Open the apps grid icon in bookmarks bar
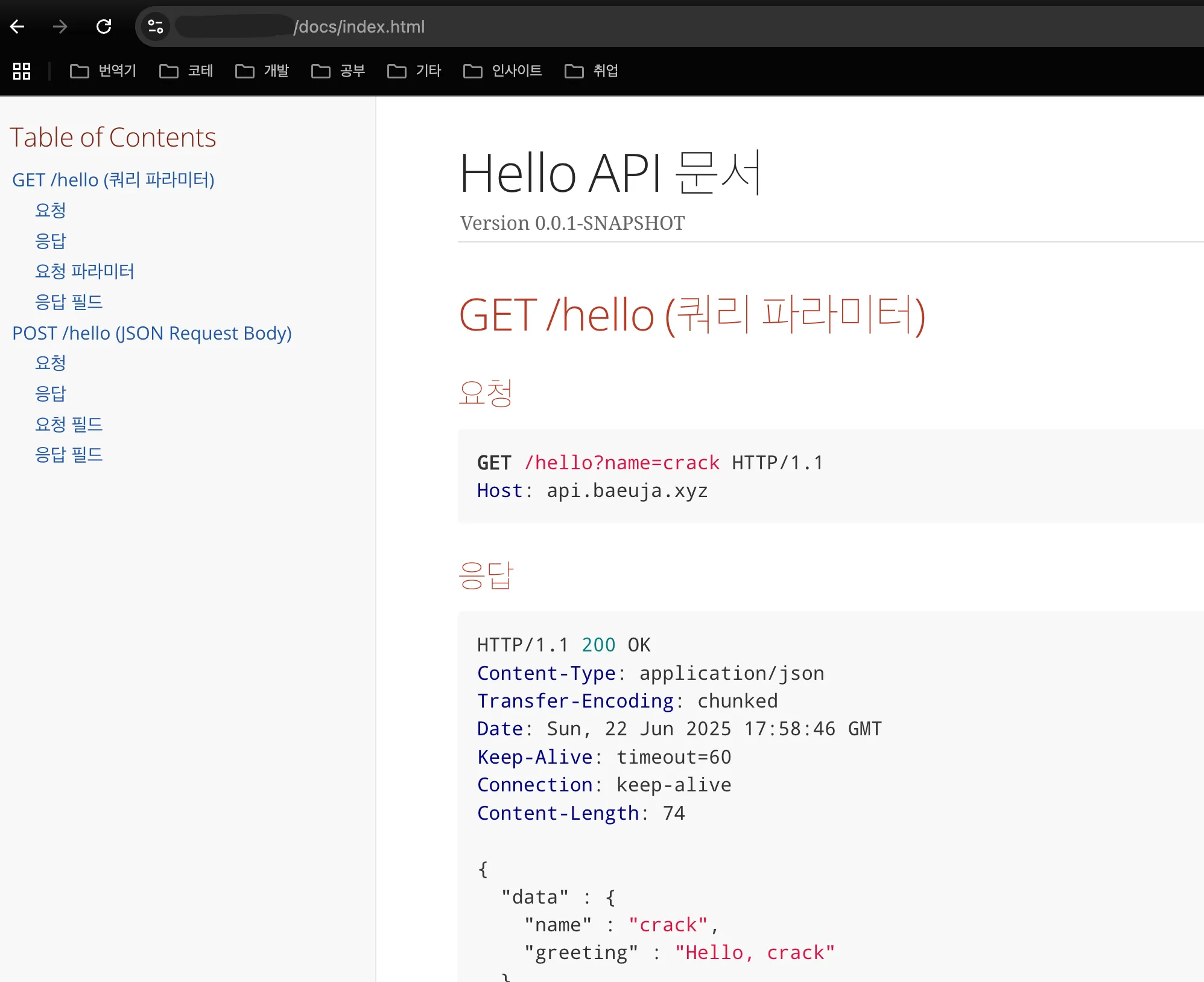This screenshot has width=1204, height=982. 22,71
